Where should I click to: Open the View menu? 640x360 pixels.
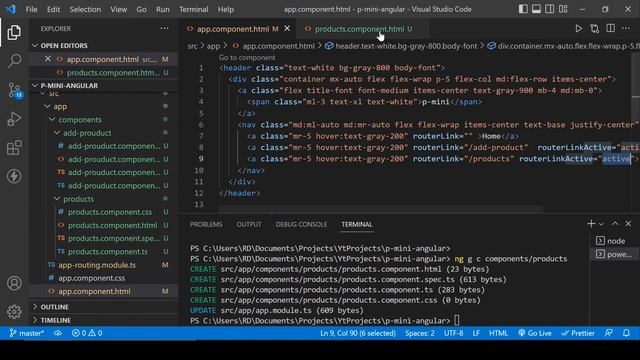[x=118, y=9]
